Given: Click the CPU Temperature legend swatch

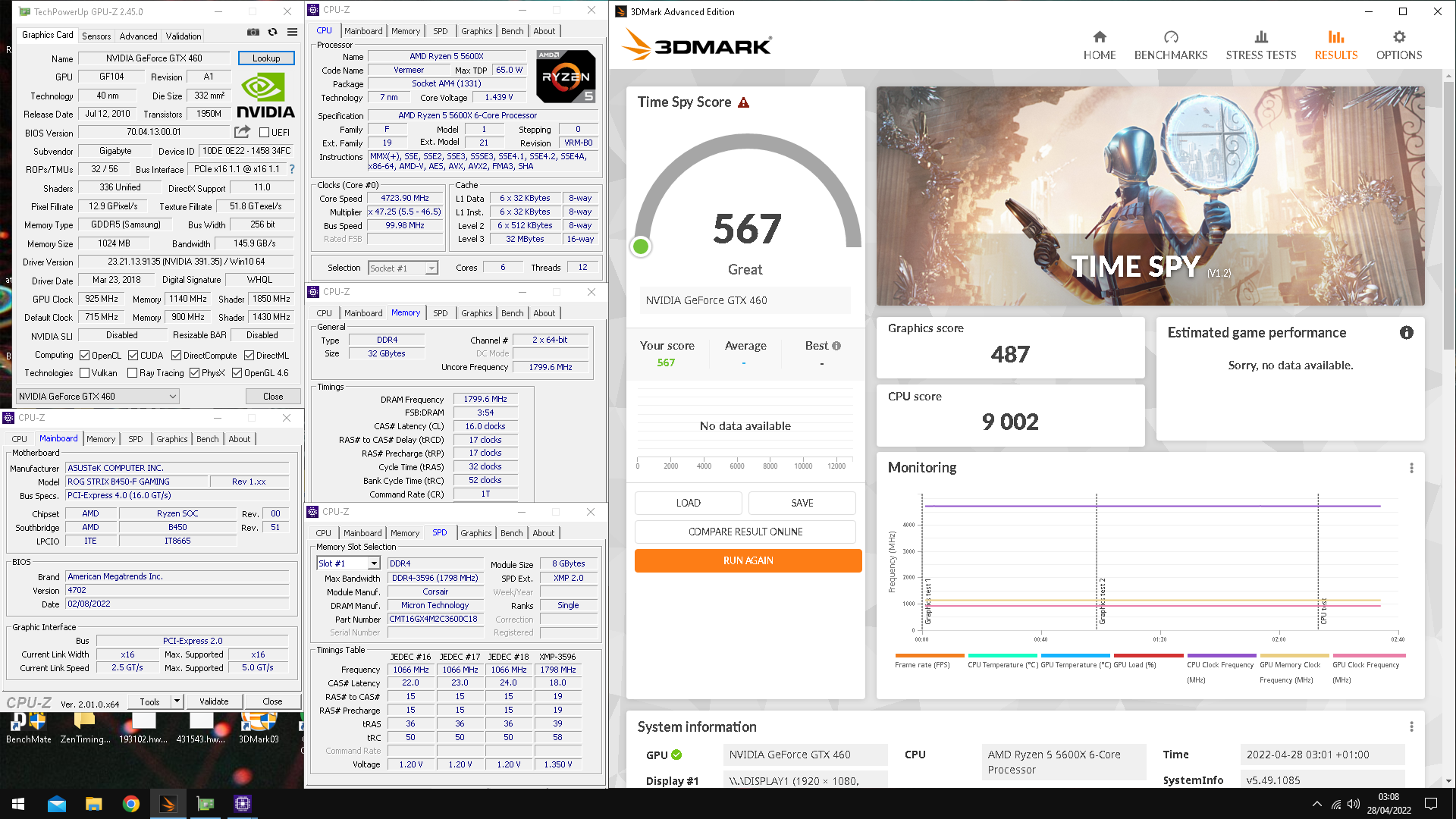Looking at the screenshot, I should coord(1003,655).
